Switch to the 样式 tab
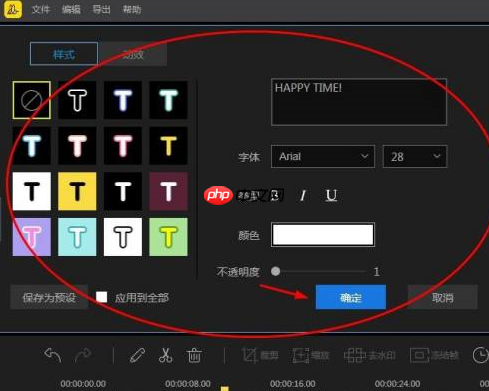 pyautogui.click(x=64, y=54)
